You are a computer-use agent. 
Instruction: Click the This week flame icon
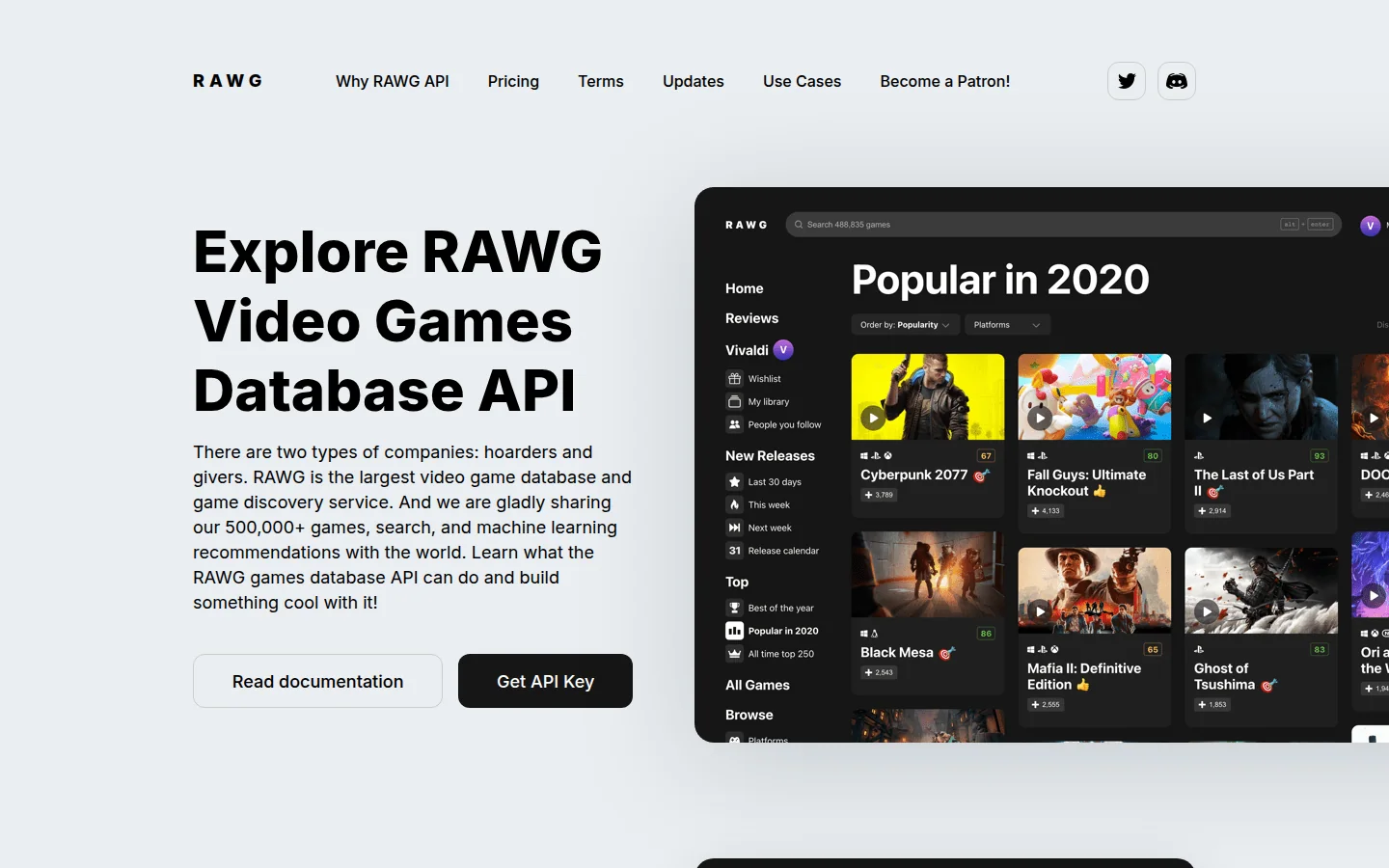tap(734, 504)
